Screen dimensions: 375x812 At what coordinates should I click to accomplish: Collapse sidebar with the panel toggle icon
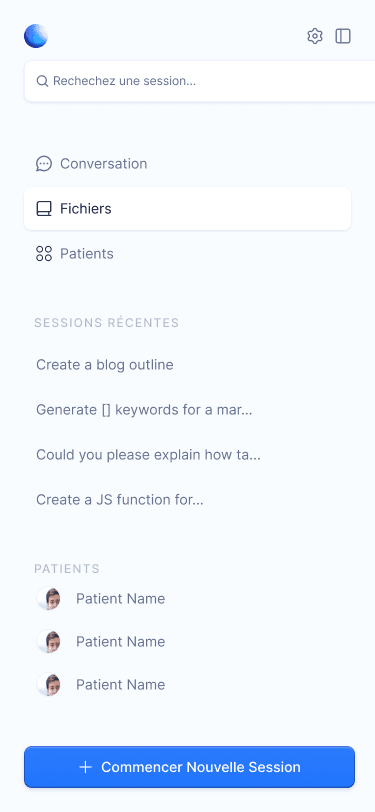[x=343, y=36]
